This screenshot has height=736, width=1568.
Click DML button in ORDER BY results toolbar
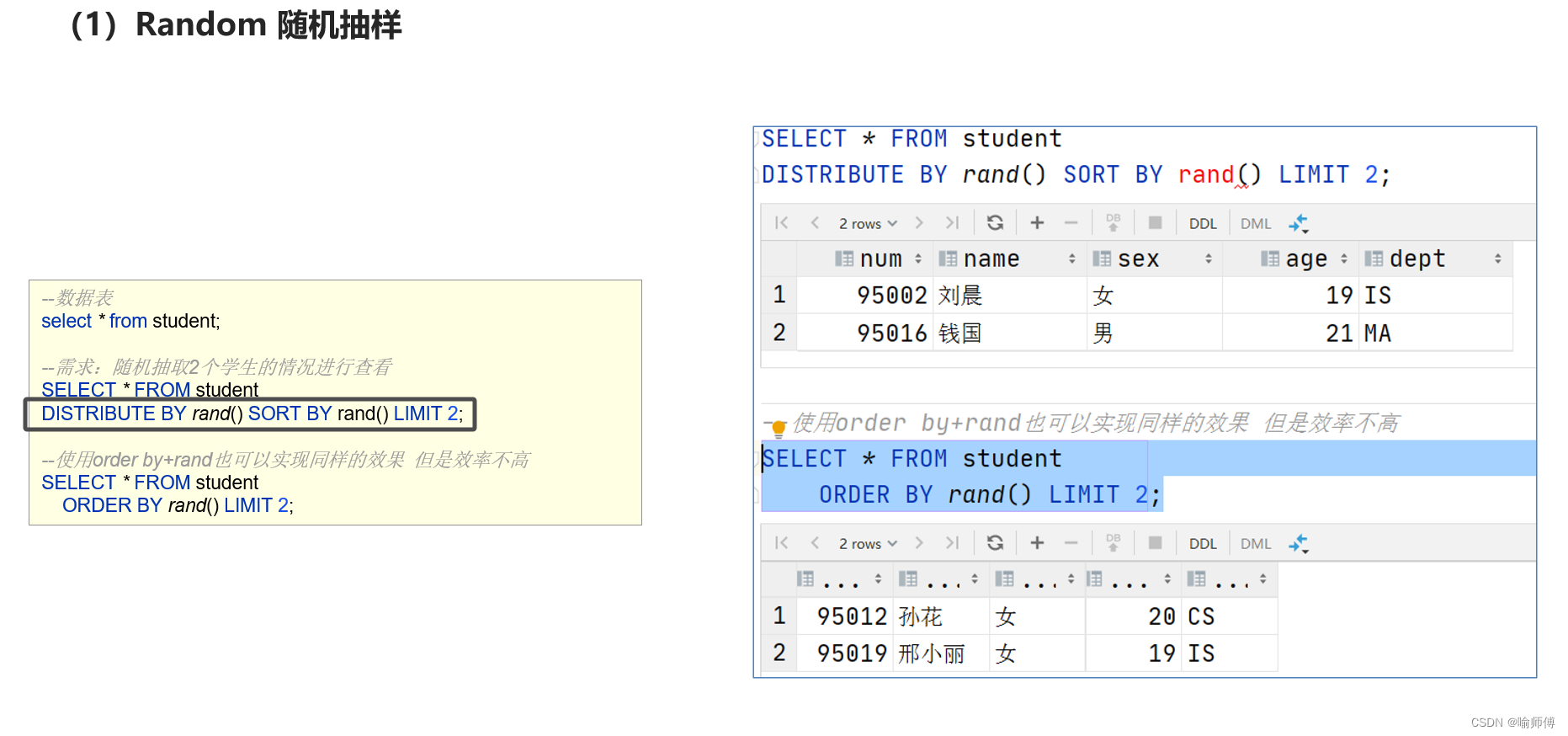click(1256, 543)
